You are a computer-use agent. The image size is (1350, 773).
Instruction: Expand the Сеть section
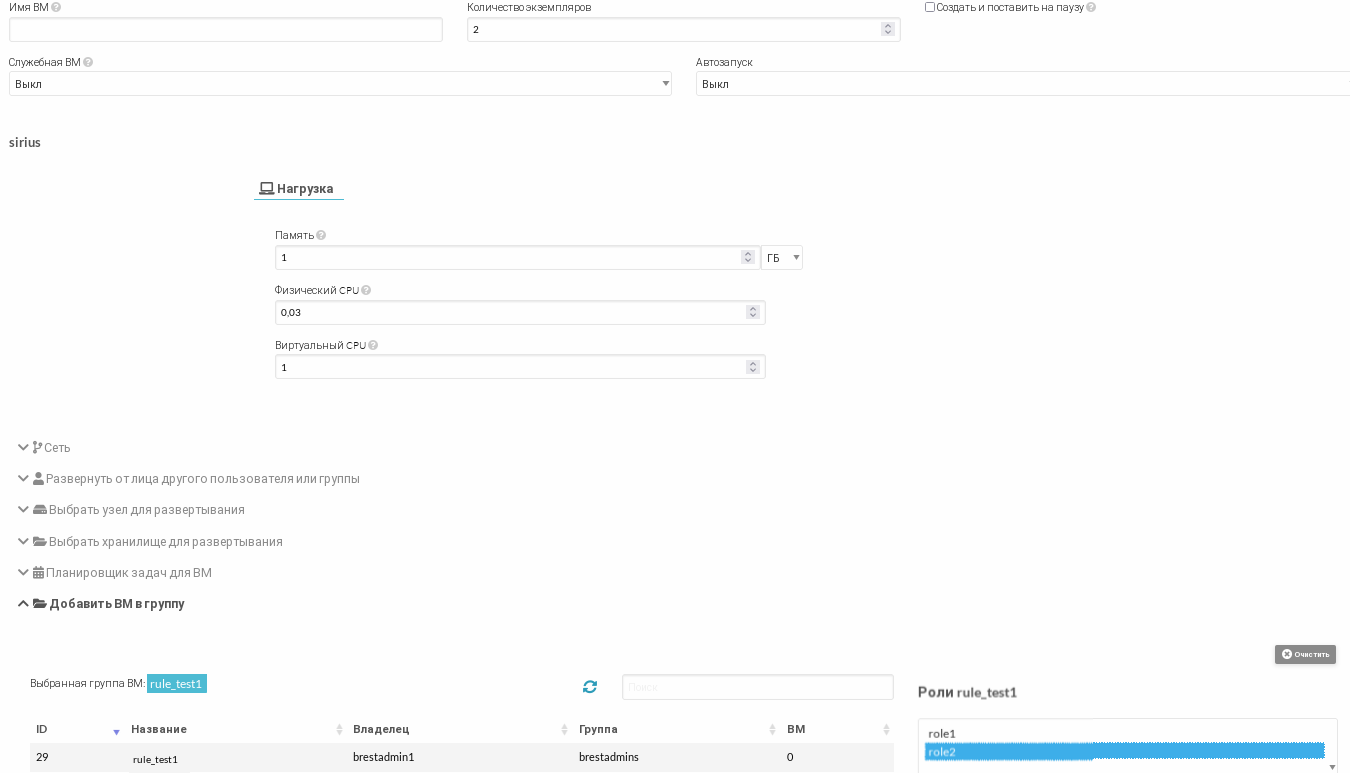click(57, 448)
